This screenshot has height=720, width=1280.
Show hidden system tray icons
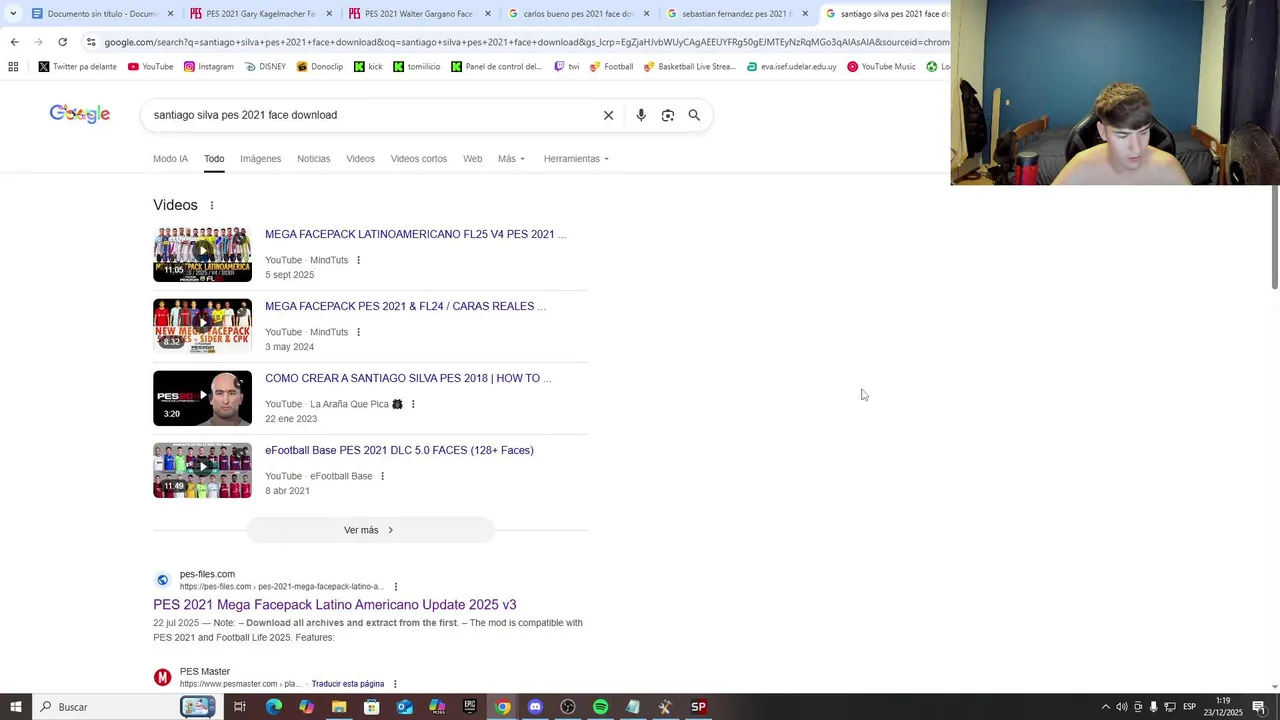click(x=1105, y=707)
